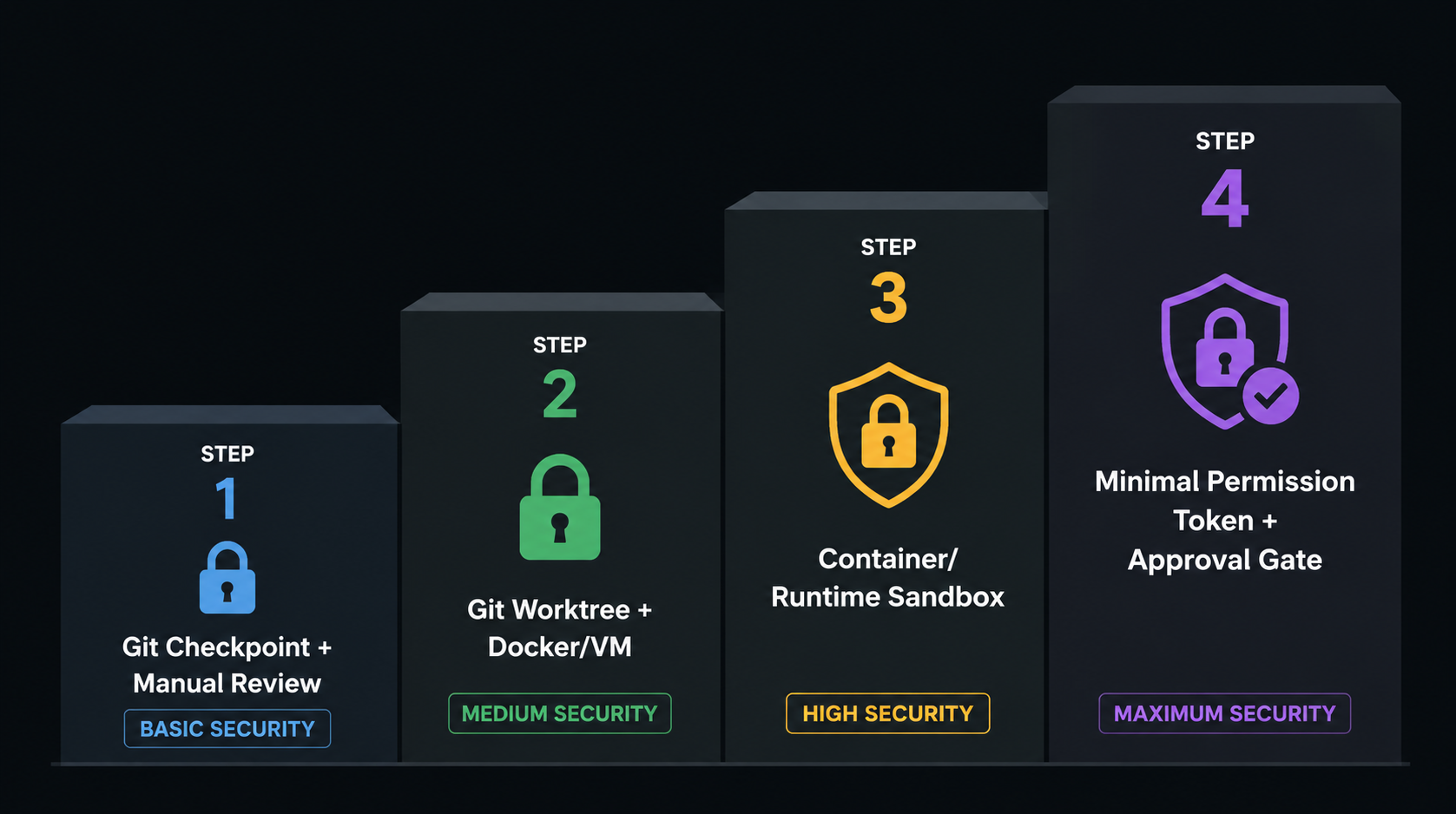
Task: Click the Git Worktree + Docker/VM text
Action: click(x=560, y=627)
